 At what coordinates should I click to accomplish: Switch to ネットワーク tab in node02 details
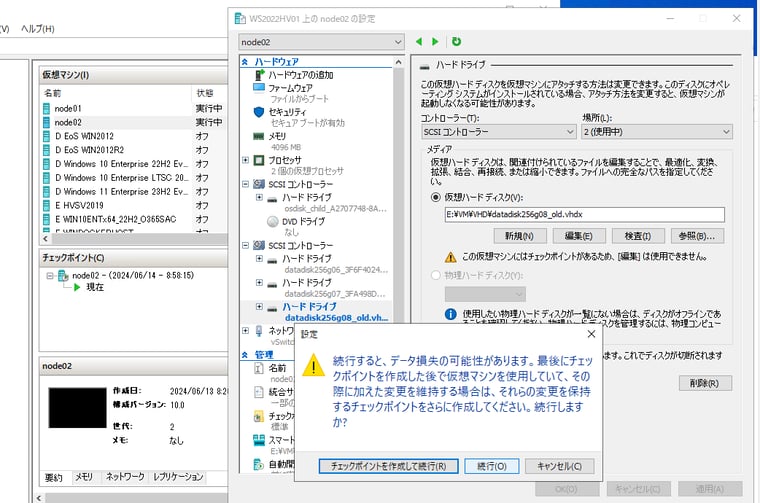125,477
